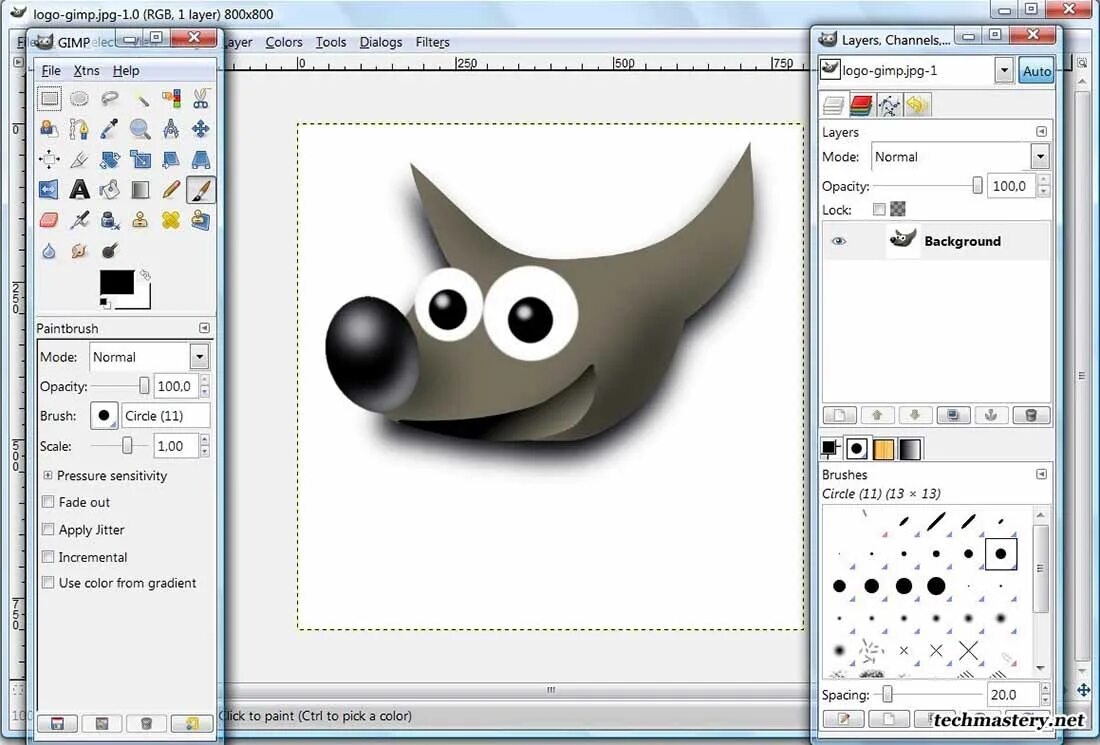Choose the Text tool

[x=79, y=189]
